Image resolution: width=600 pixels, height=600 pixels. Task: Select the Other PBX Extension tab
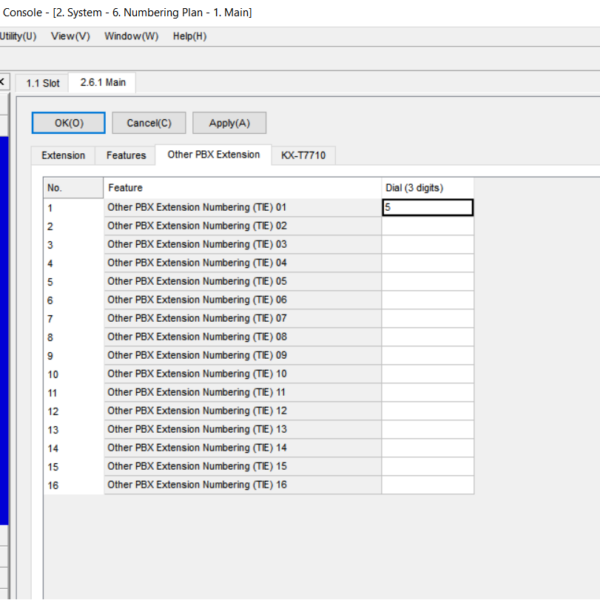point(213,155)
